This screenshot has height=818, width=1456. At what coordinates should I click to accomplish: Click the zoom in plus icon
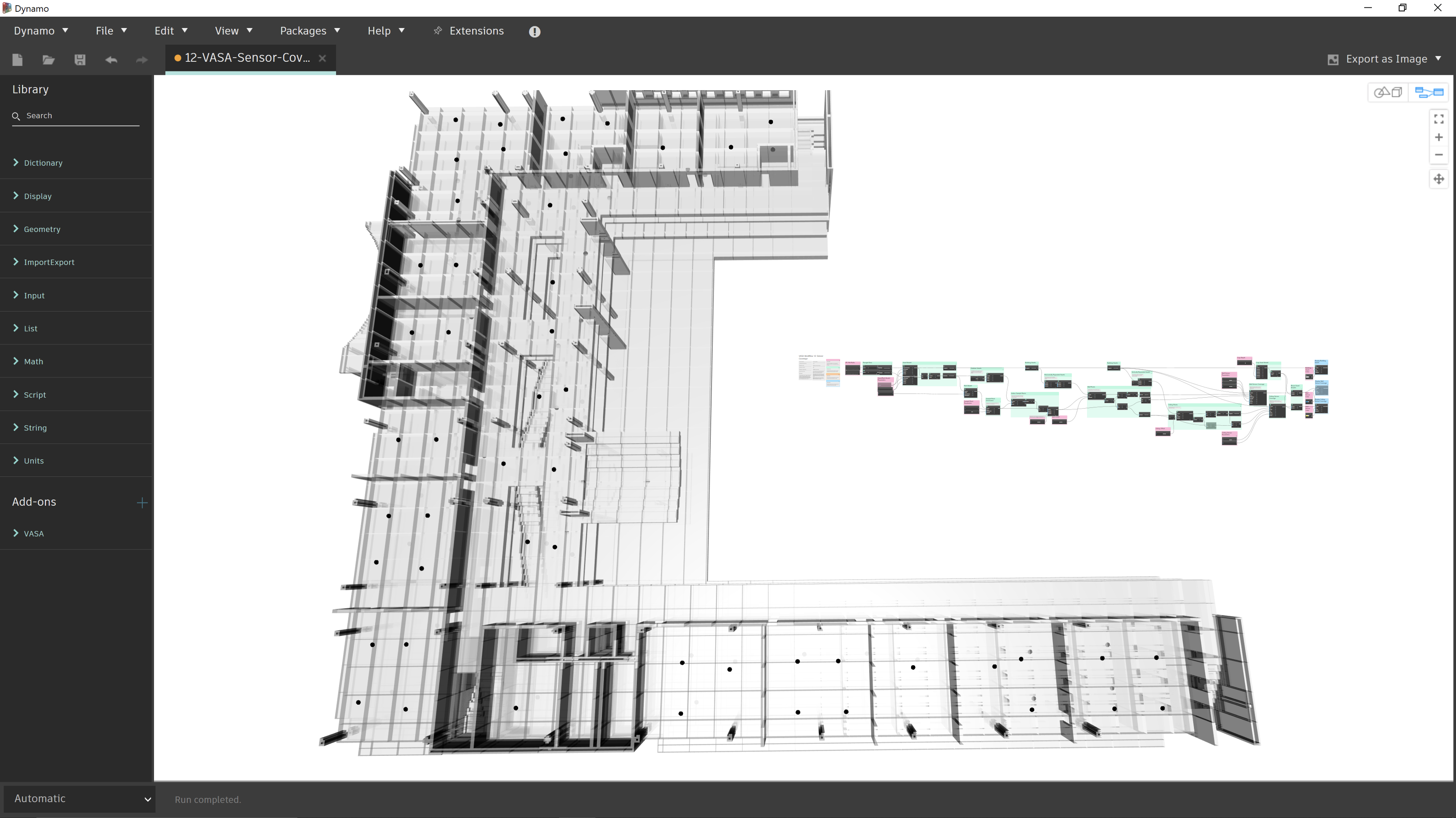tap(1439, 137)
